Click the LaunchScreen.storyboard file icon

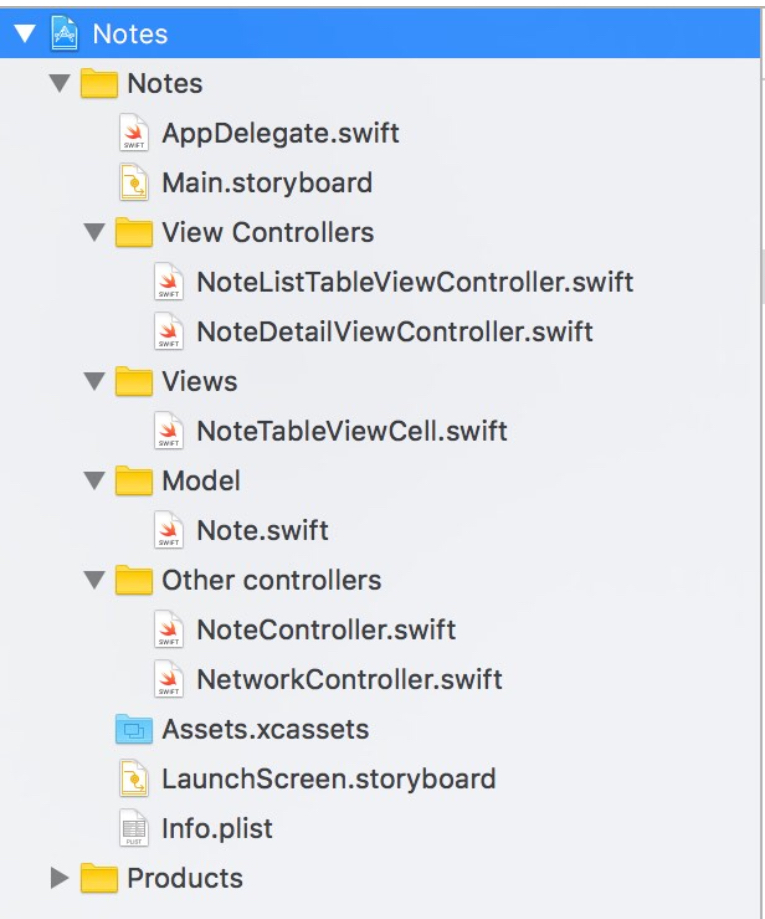coord(134,778)
